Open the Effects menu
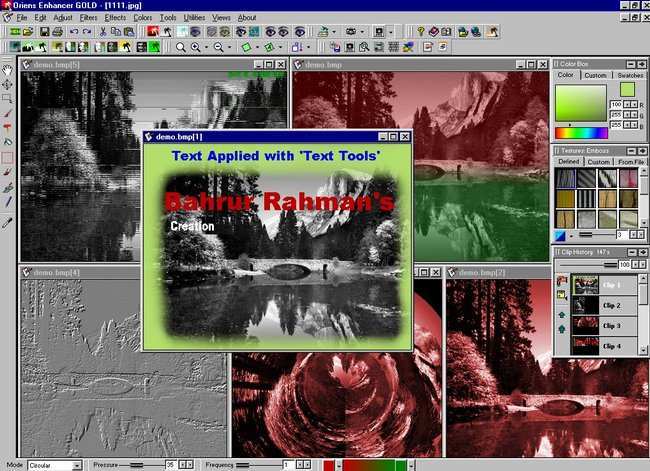This screenshot has height=471, width=650. (115, 17)
